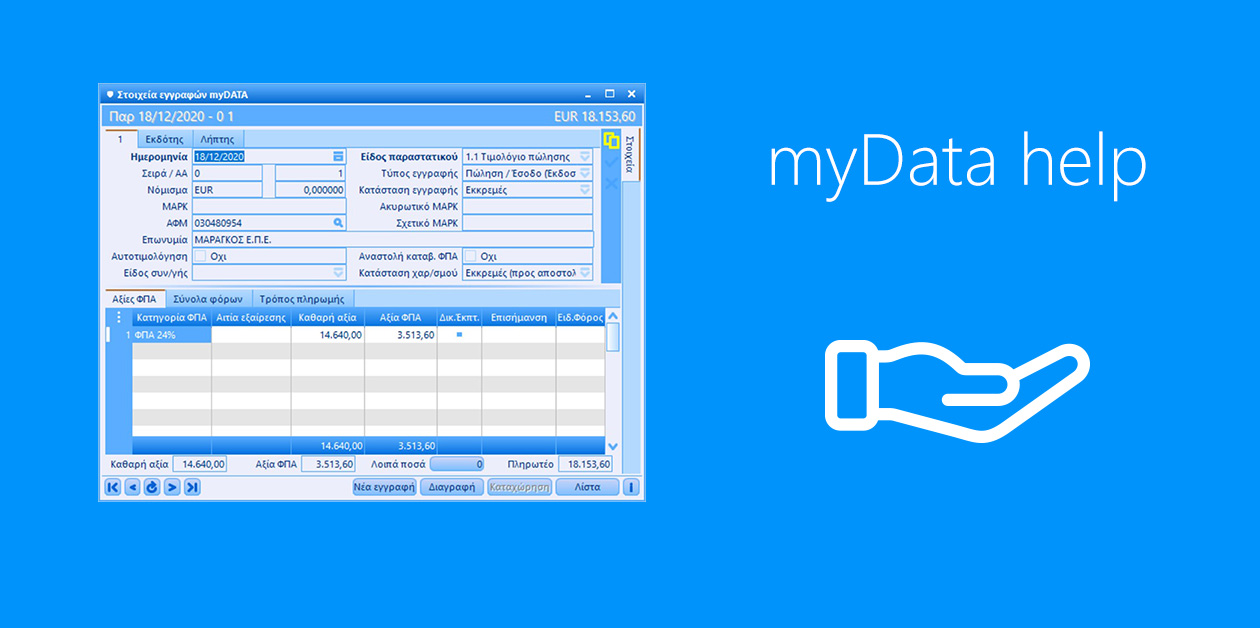Minimize the Στοιχεία εγγραφών myDATA window
The image size is (1260, 628).
[587, 94]
